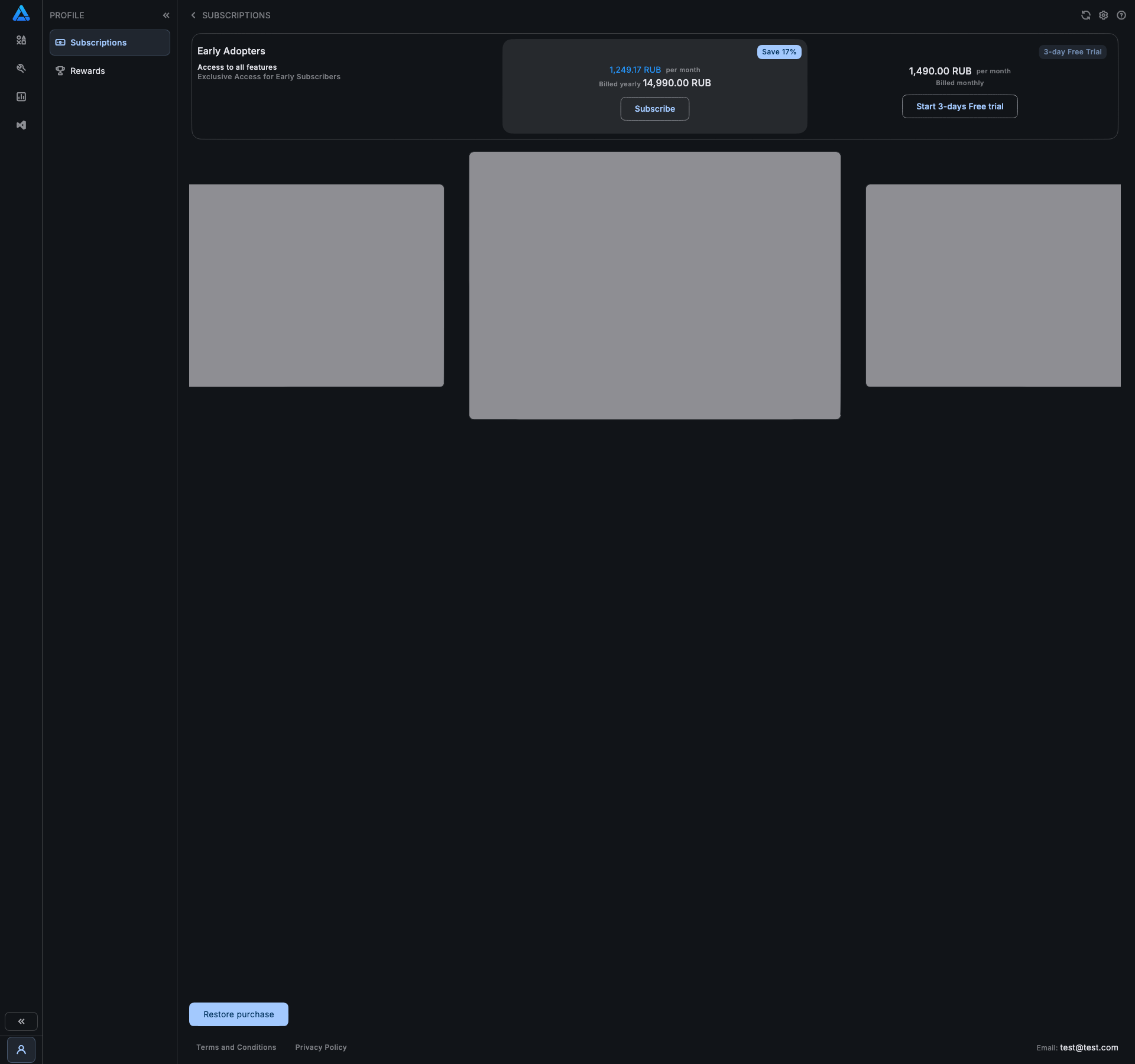This screenshot has height=1064, width=1135.
Task: Open Terms and Conditions link
Action: coord(236,1047)
